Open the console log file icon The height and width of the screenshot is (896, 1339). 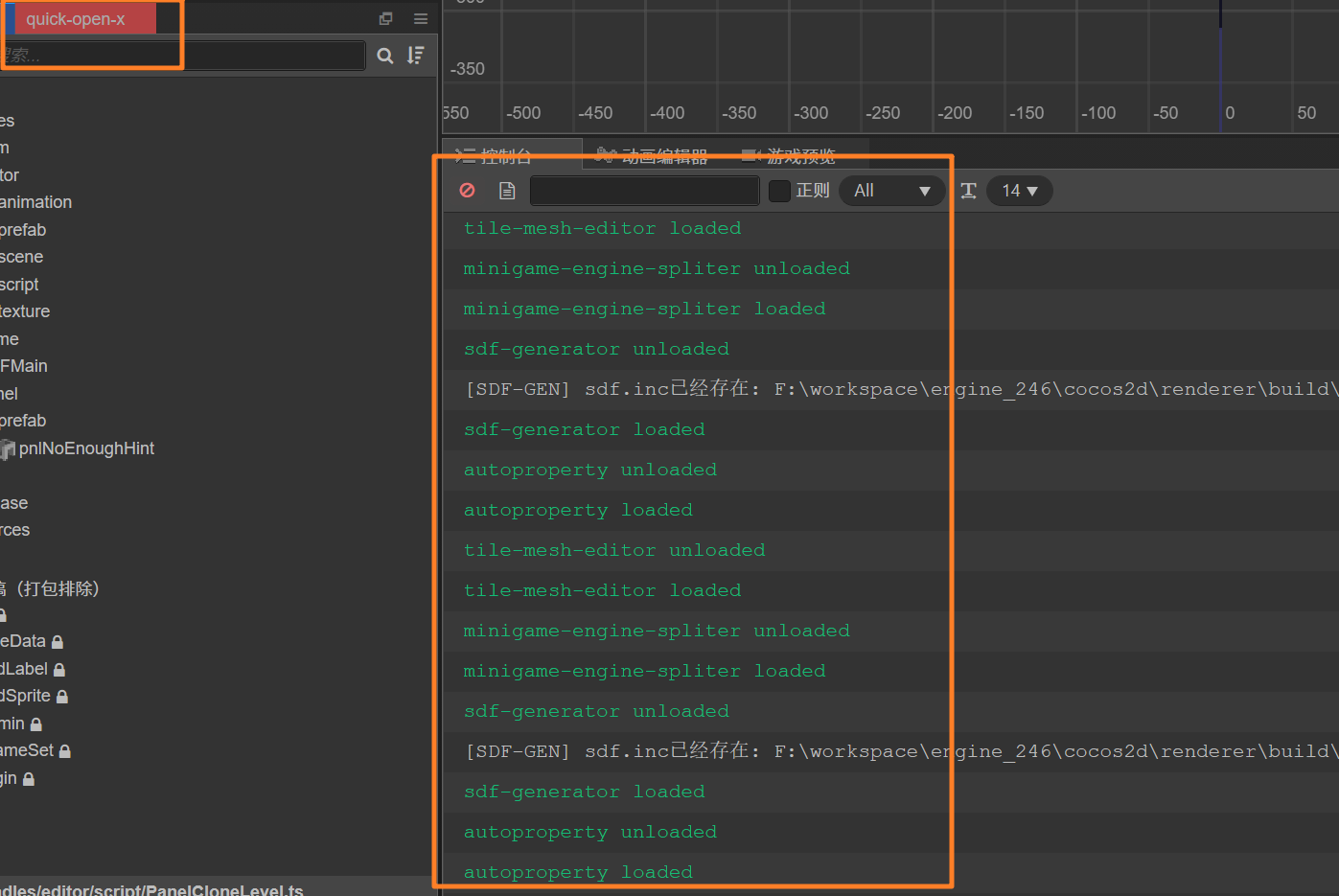(x=507, y=191)
